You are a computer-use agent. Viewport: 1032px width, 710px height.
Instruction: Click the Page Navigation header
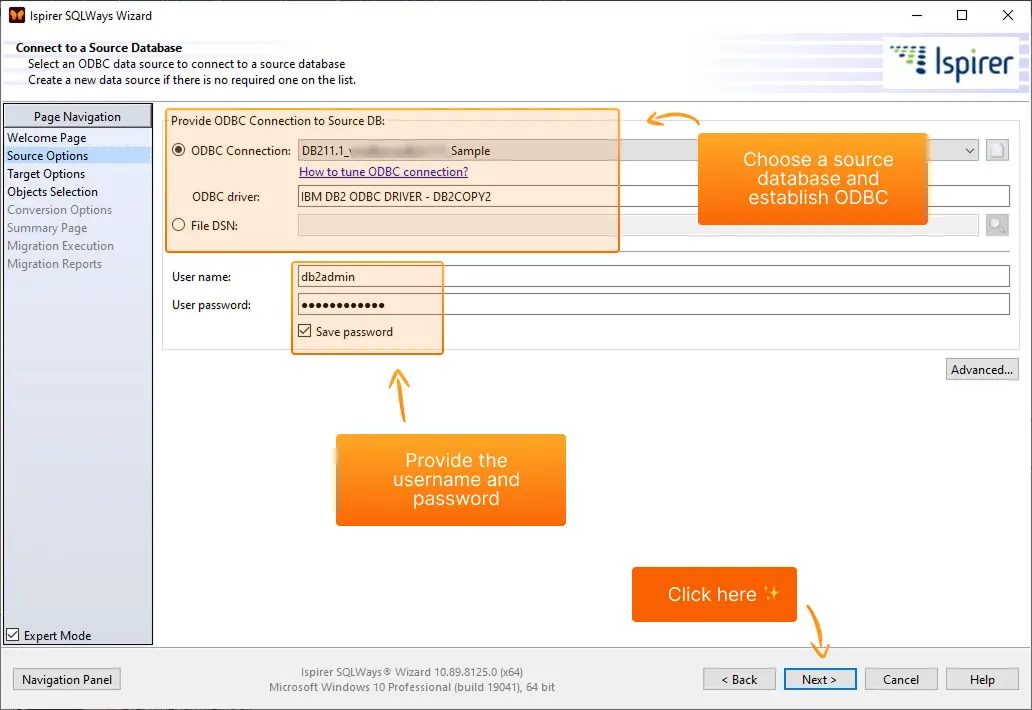[x=78, y=116]
